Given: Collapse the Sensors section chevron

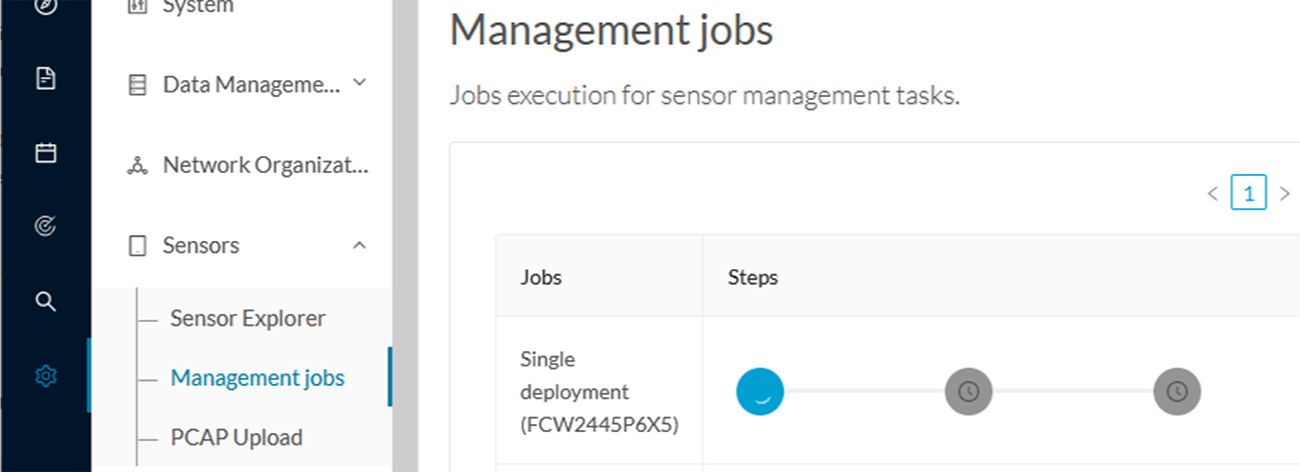Looking at the screenshot, I should click(x=360, y=244).
